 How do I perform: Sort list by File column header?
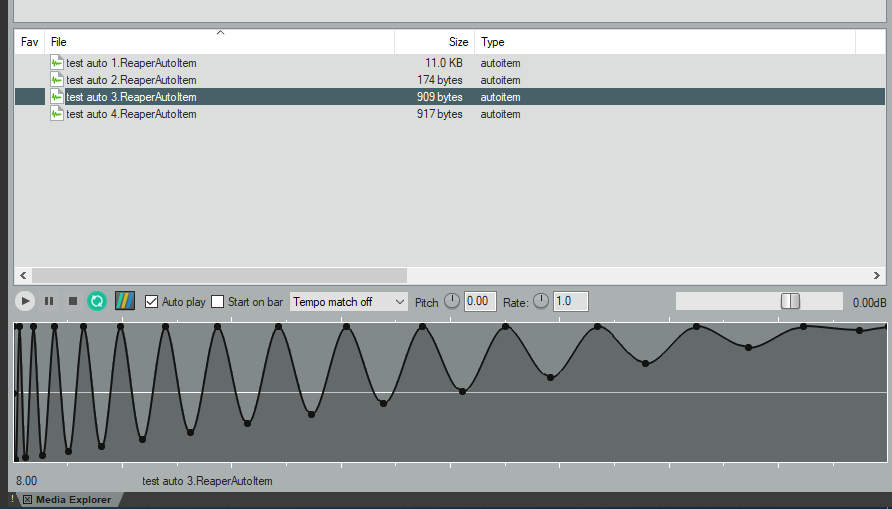pos(220,42)
